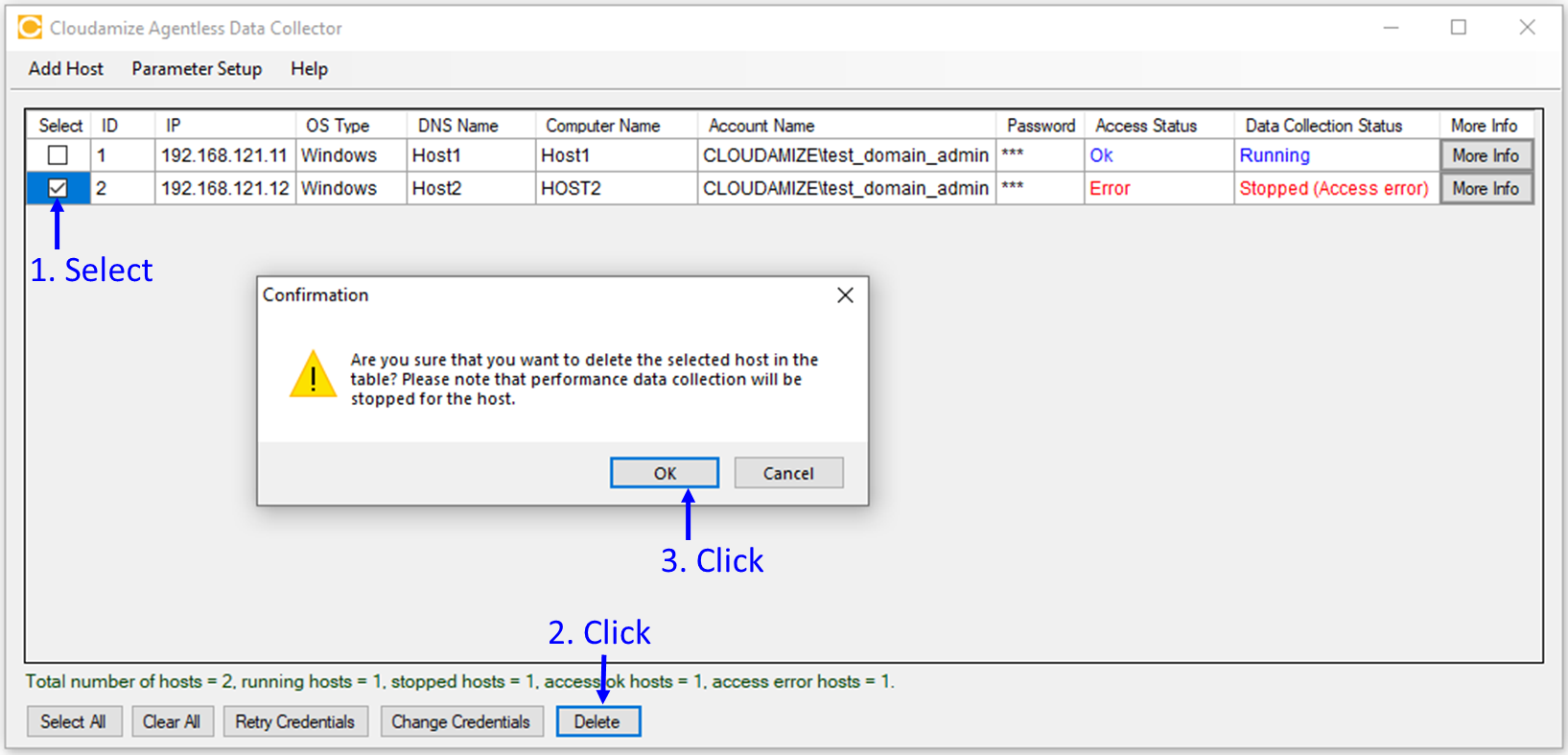Image resolution: width=1568 pixels, height=755 pixels.
Task: Open the Add Host menu
Action: click(65, 69)
